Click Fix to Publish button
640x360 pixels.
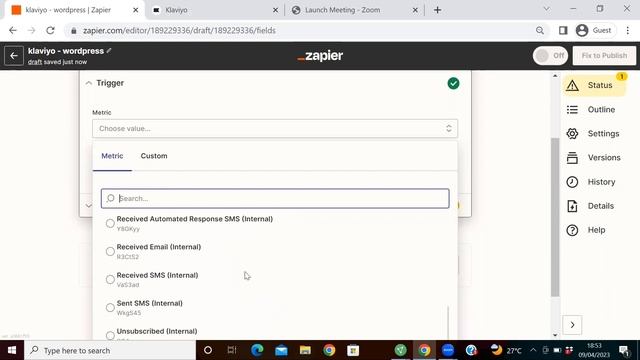click(x=604, y=56)
